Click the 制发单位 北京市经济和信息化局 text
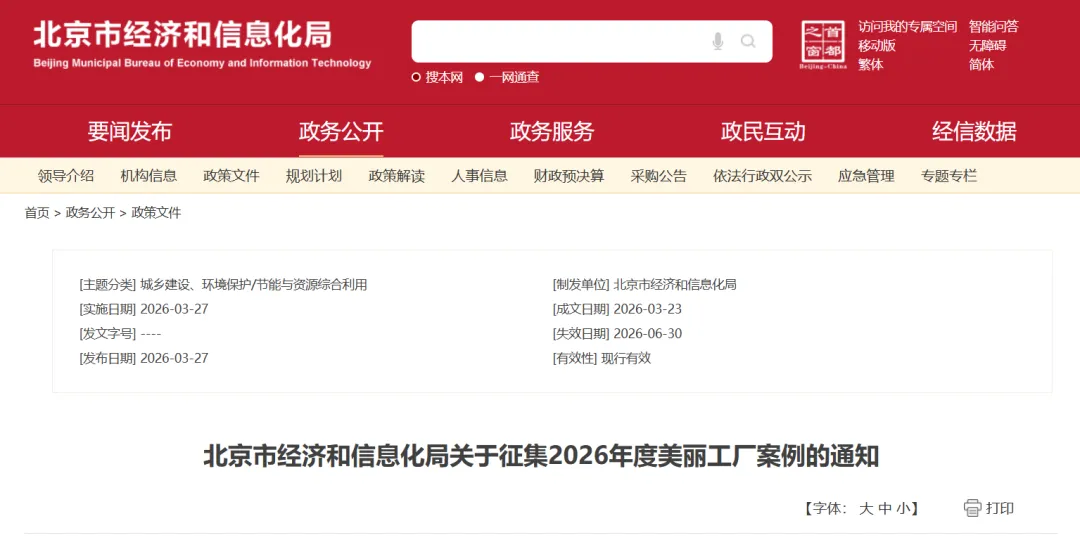 [645, 285]
